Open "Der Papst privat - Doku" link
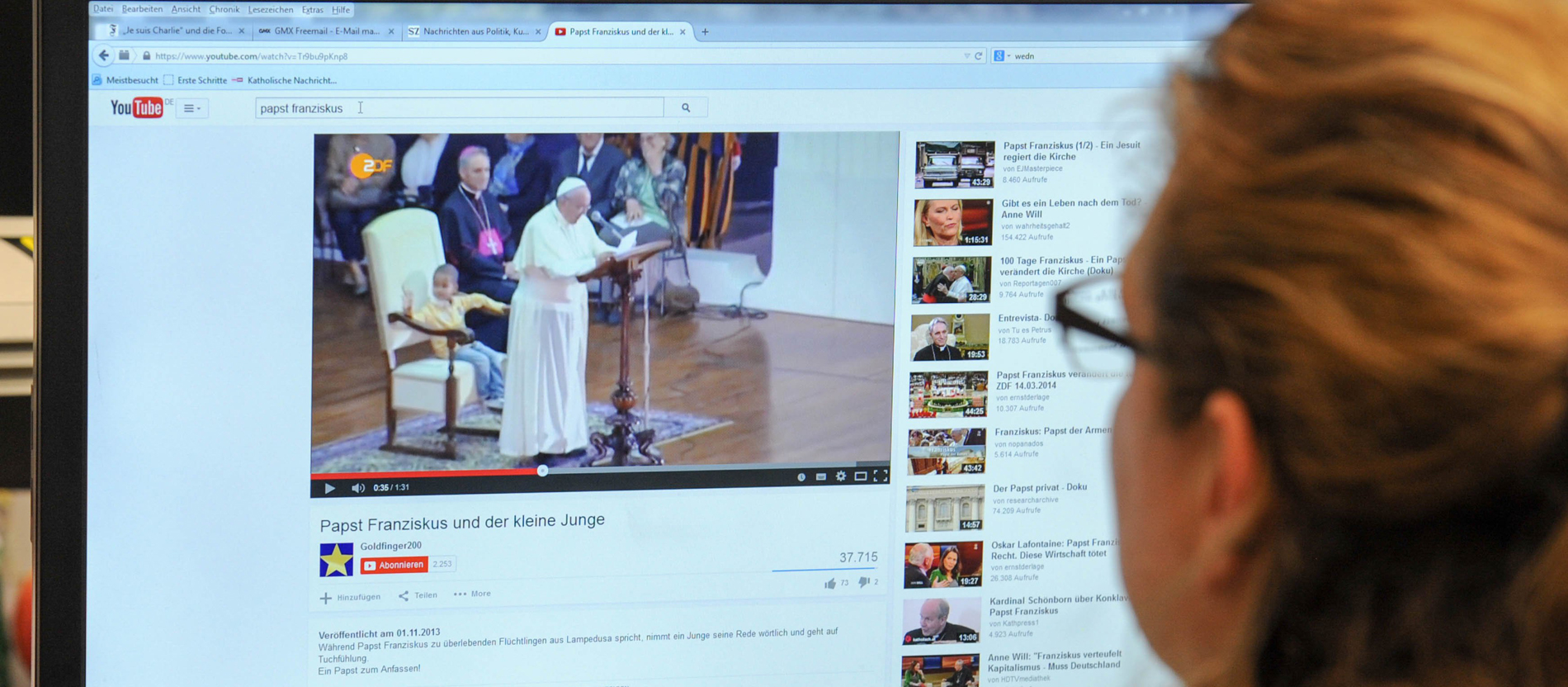Image resolution: width=1568 pixels, height=687 pixels. 1040,487
